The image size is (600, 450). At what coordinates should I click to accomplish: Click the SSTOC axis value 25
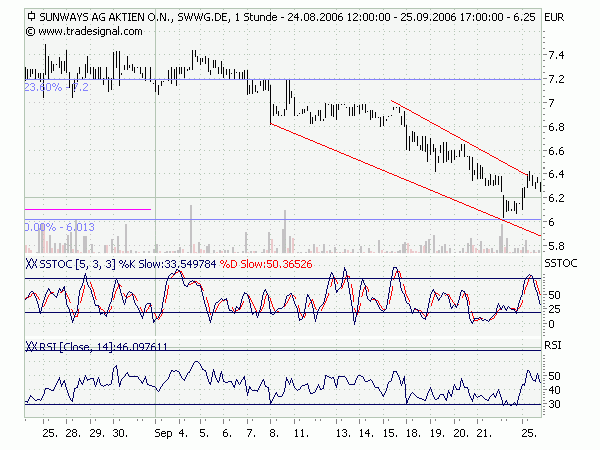(554, 309)
